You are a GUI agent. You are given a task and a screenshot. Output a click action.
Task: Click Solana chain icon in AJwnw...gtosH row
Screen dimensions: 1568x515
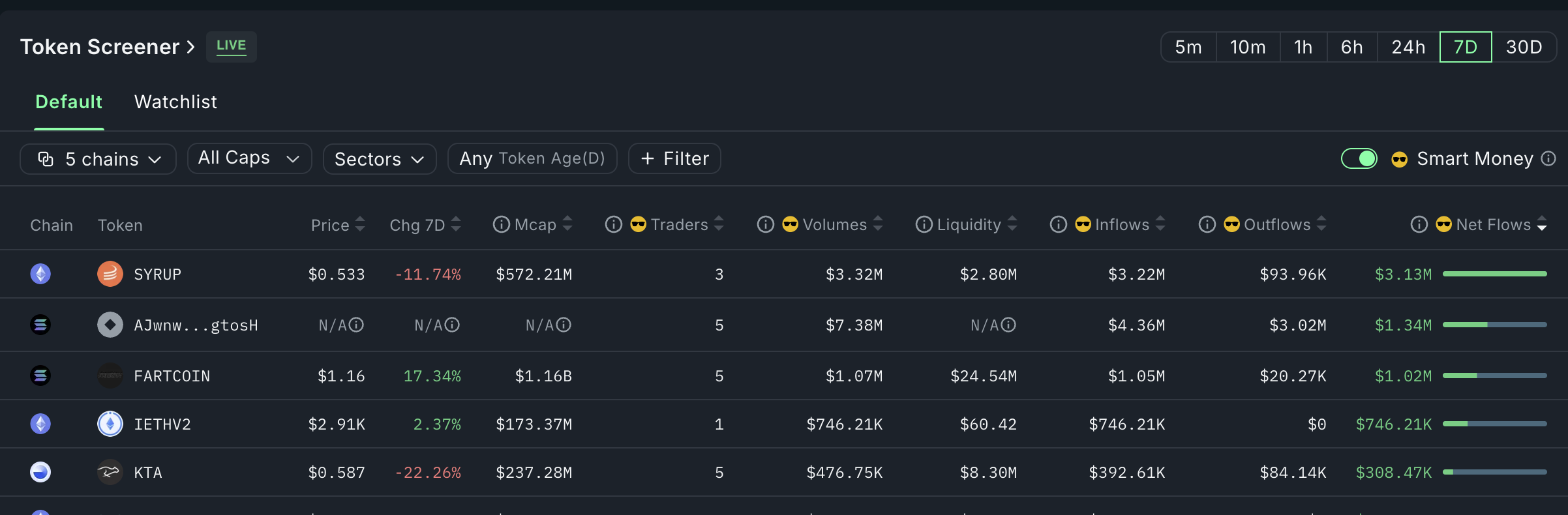(40, 325)
